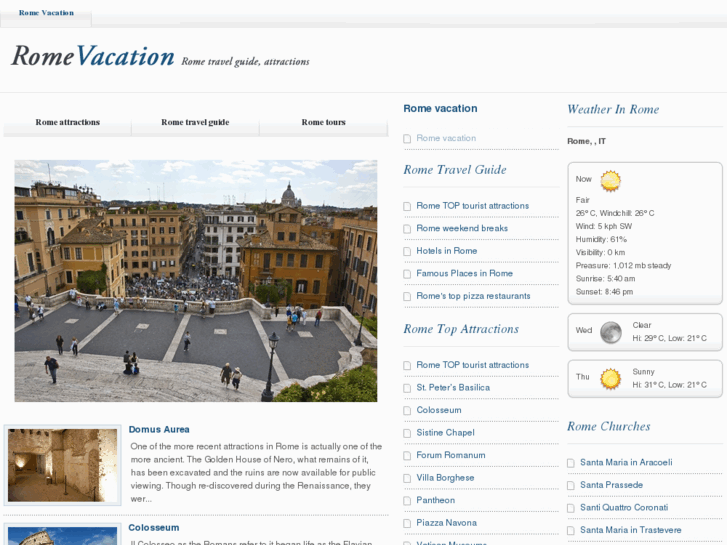
Task: Click the moon icon for Wed forecast
Action: click(610, 332)
